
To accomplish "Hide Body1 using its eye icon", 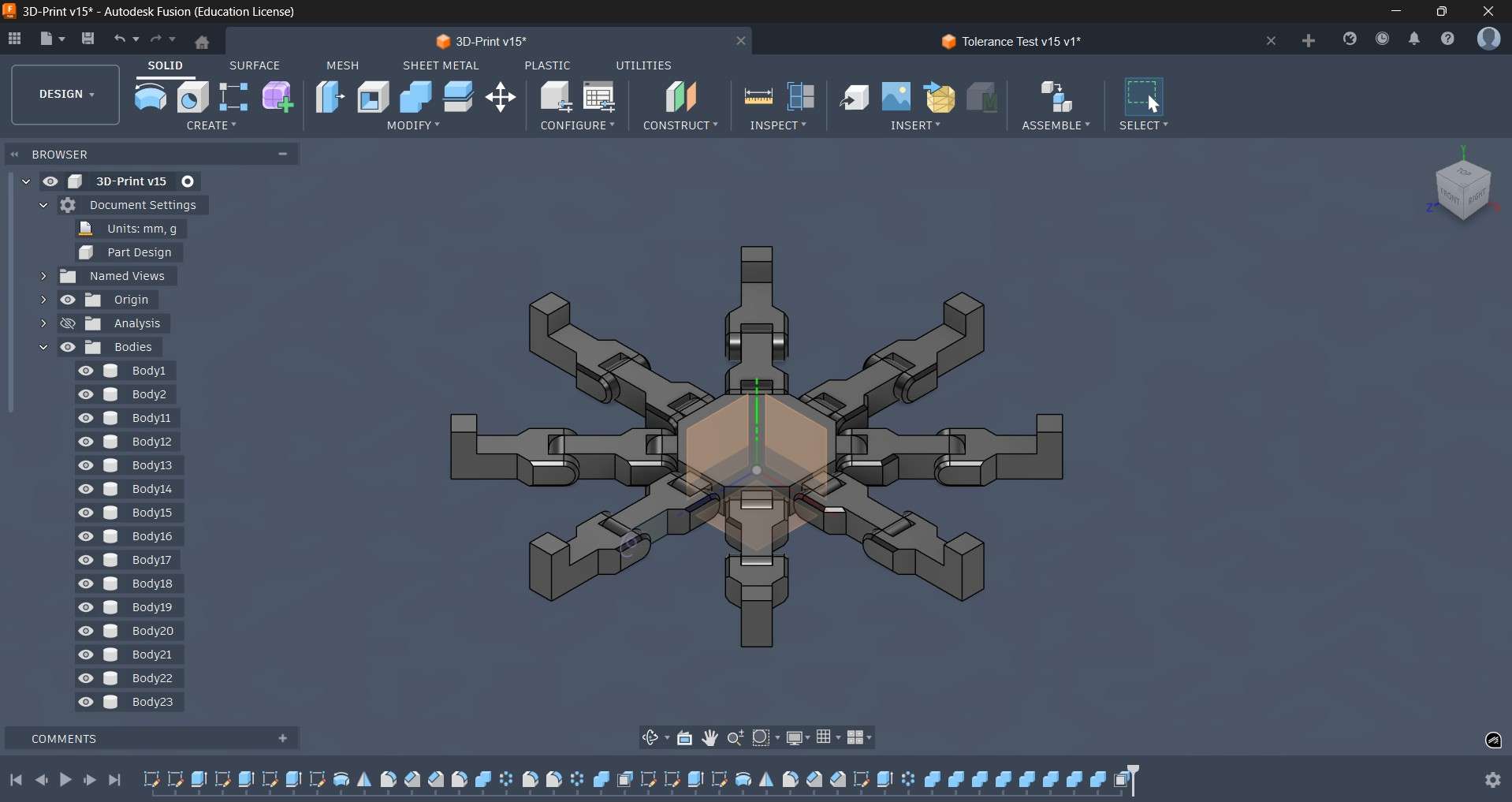I will tap(87, 371).
